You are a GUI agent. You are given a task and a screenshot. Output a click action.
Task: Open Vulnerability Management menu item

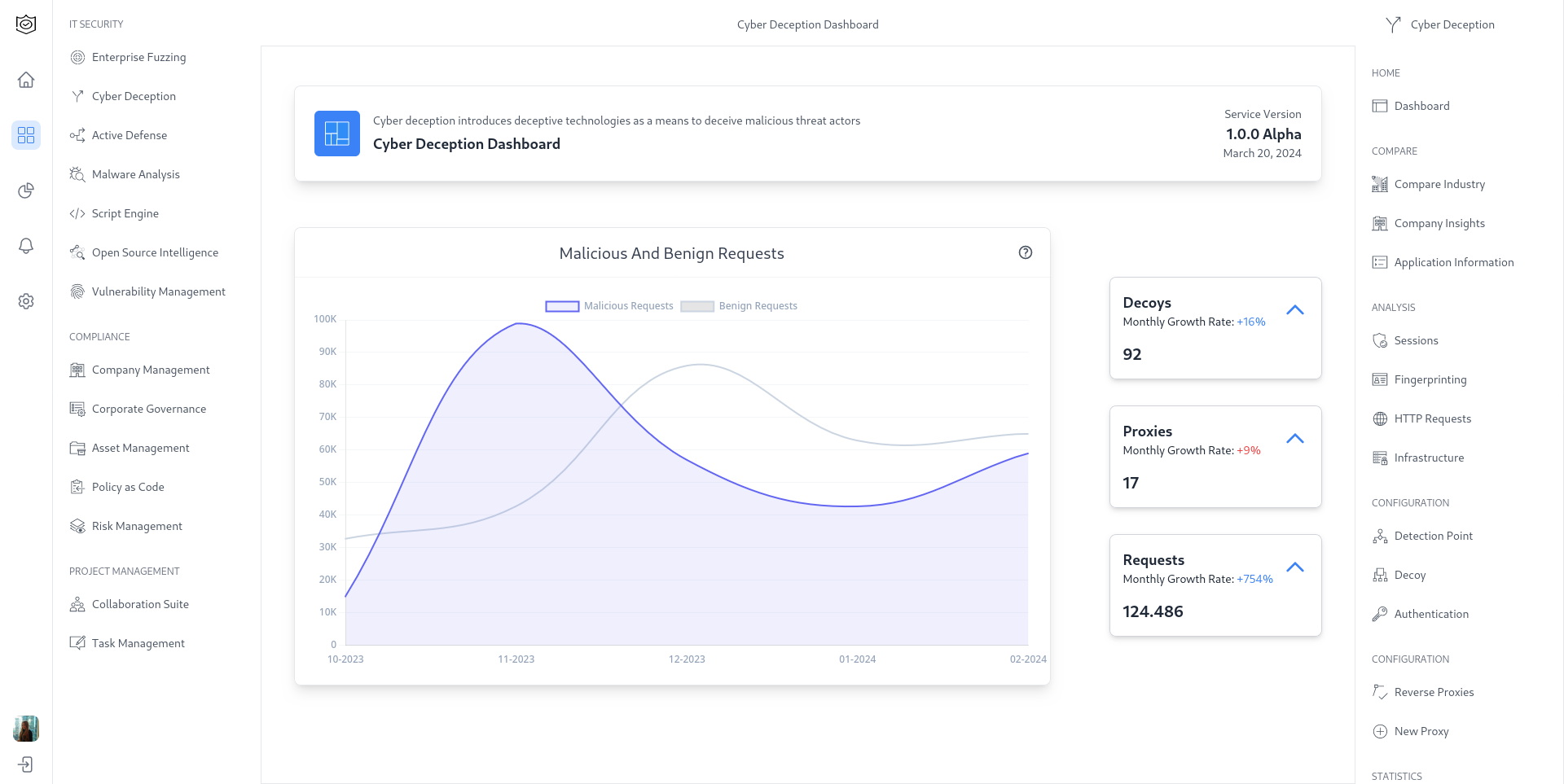pos(158,291)
